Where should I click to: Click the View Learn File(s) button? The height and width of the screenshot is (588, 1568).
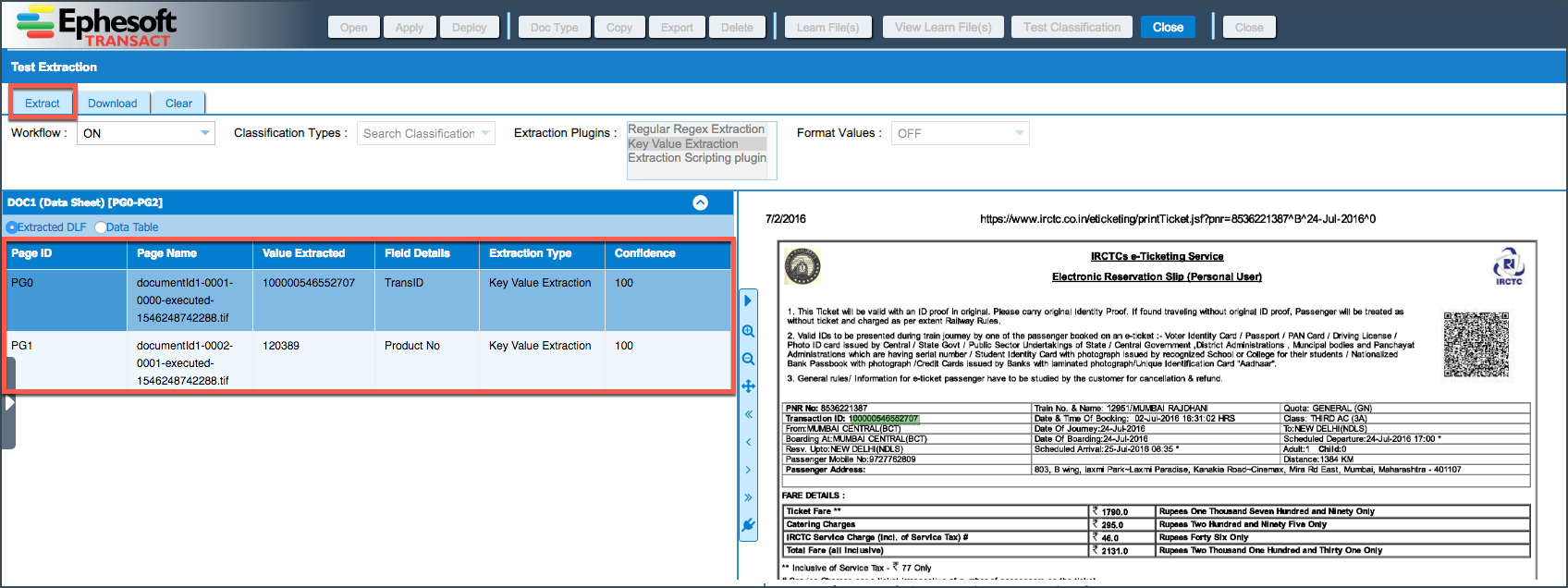[x=943, y=27]
